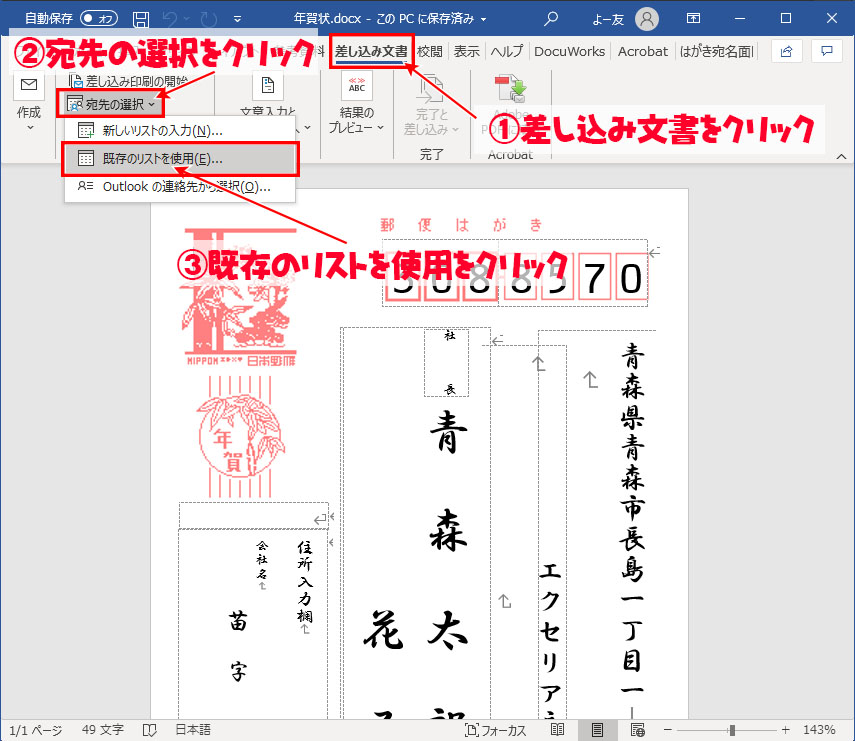
Task: Open the Acrobat tab
Action: pyautogui.click(x=642, y=52)
